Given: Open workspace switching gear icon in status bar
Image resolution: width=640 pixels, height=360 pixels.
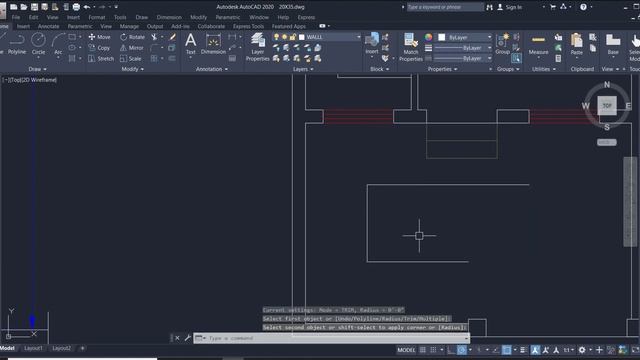Looking at the screenshot, I should pyautogui.click(x=582, y=350).
